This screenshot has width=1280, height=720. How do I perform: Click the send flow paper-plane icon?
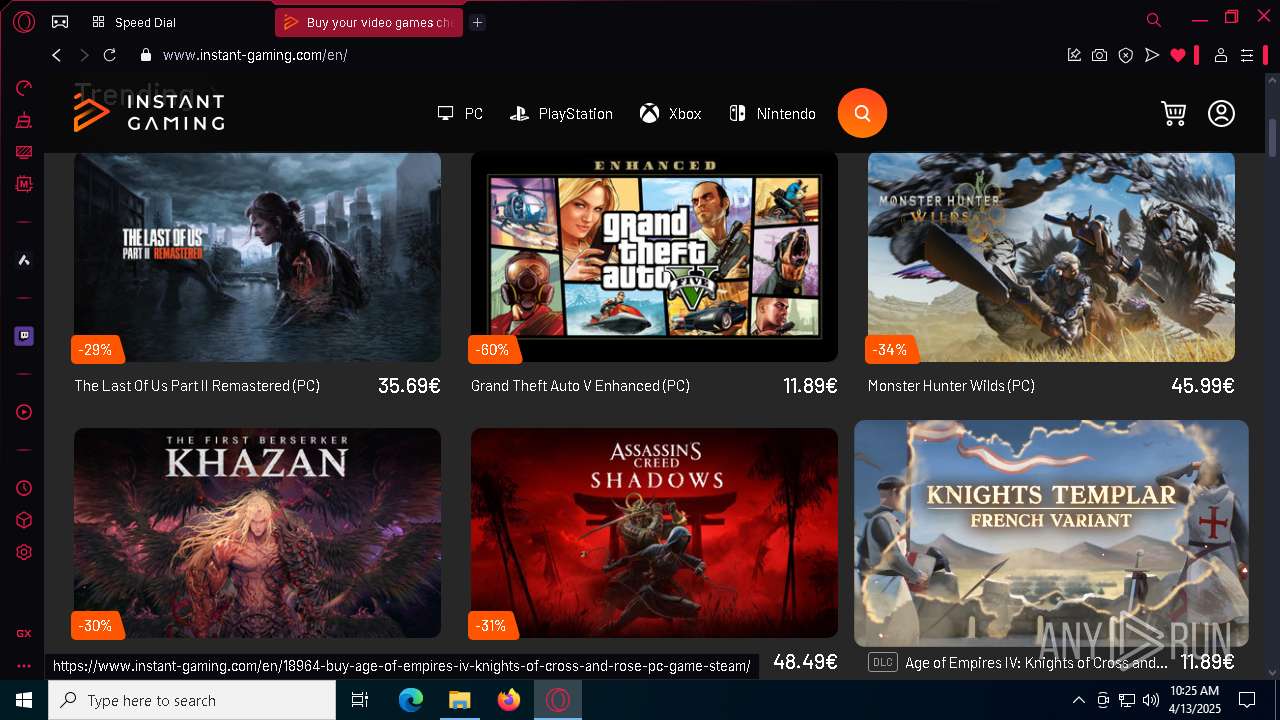(1152, 55)
